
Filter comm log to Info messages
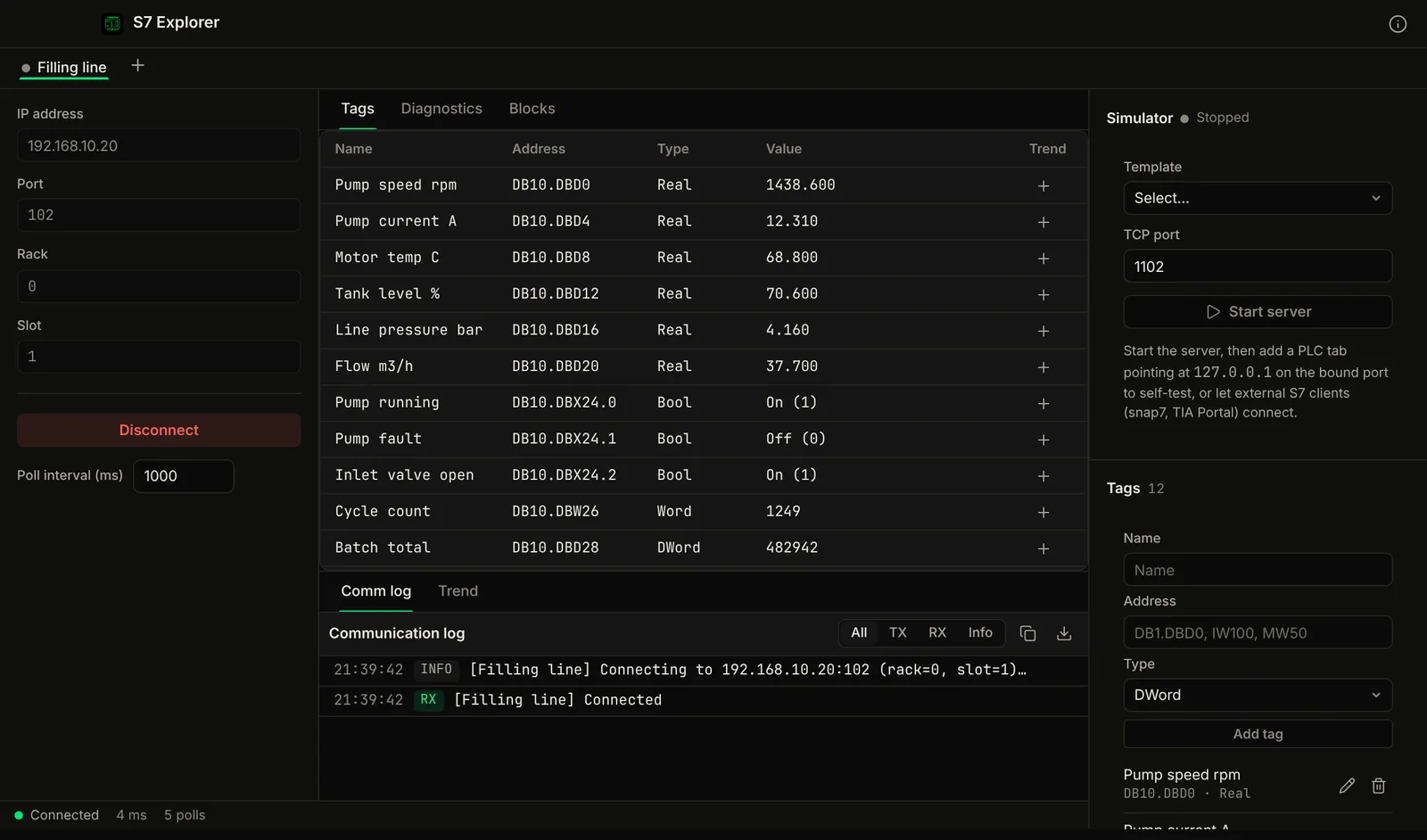click(x=980, y=632)
